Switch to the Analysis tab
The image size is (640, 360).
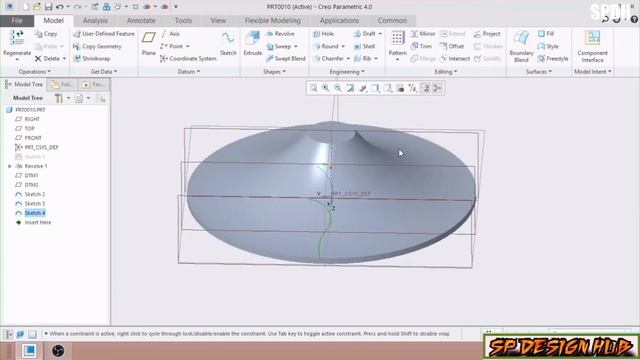point(95,20)
